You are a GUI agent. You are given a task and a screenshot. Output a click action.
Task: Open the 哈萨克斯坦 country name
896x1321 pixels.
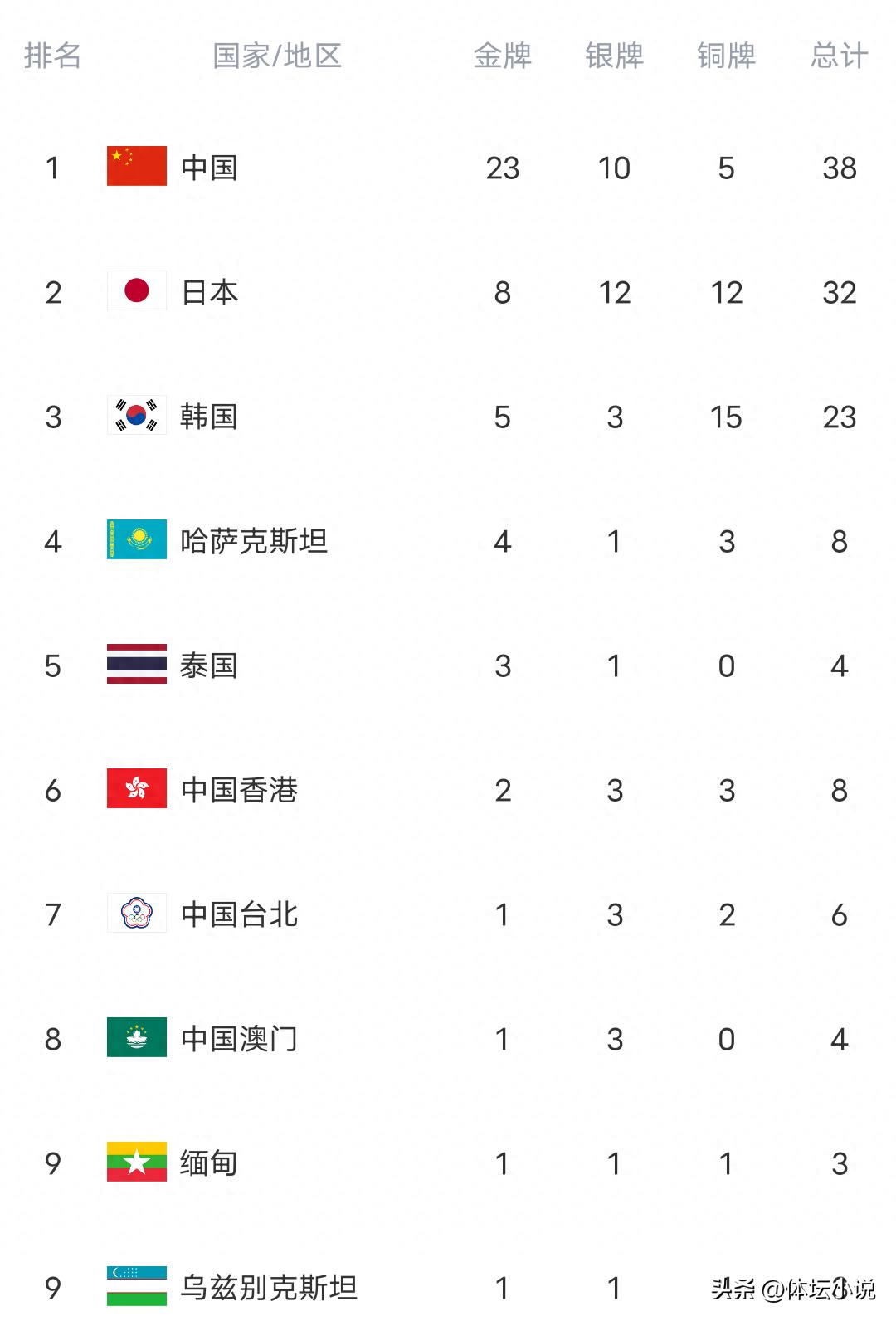(254, 541)
